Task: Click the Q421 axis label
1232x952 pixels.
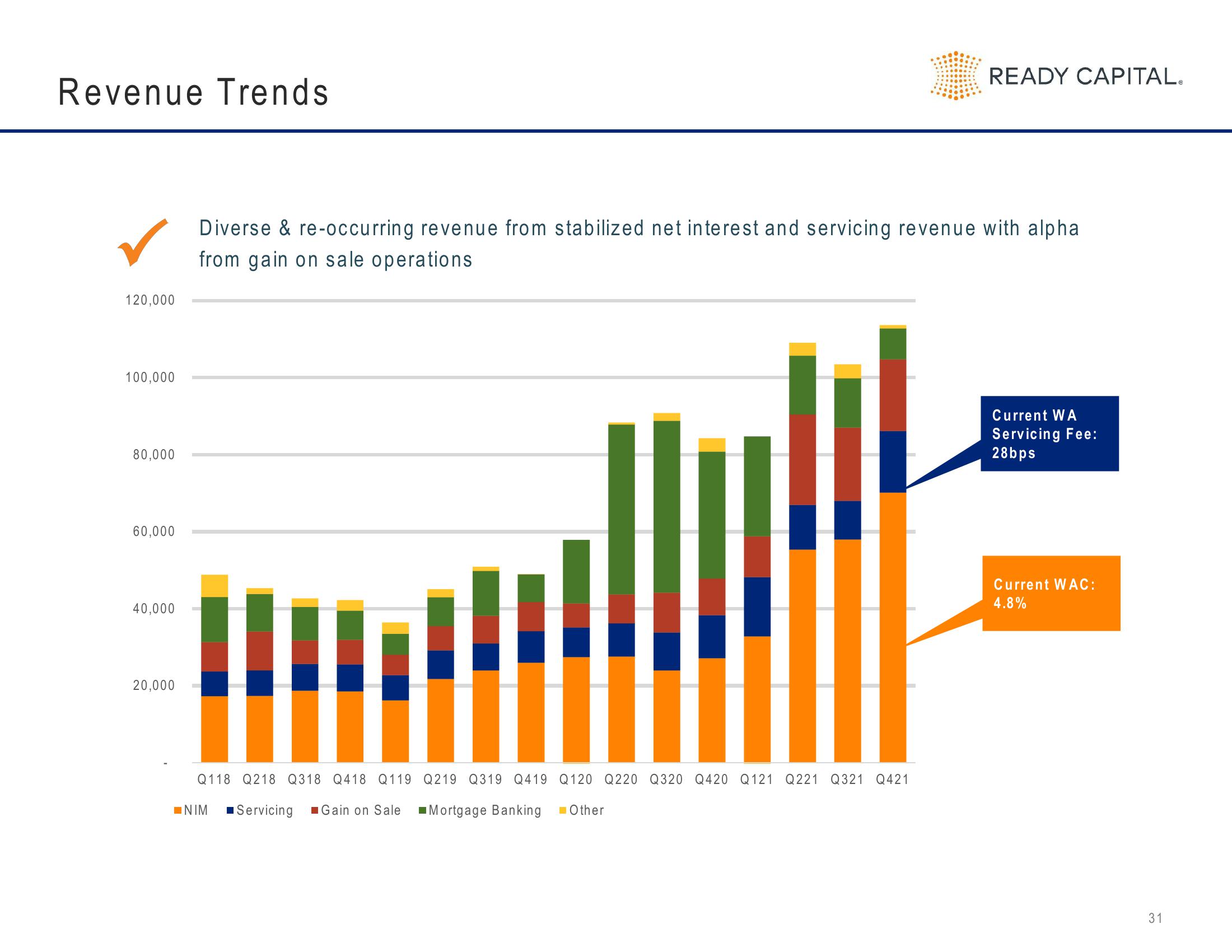Action: click(893, 780)
